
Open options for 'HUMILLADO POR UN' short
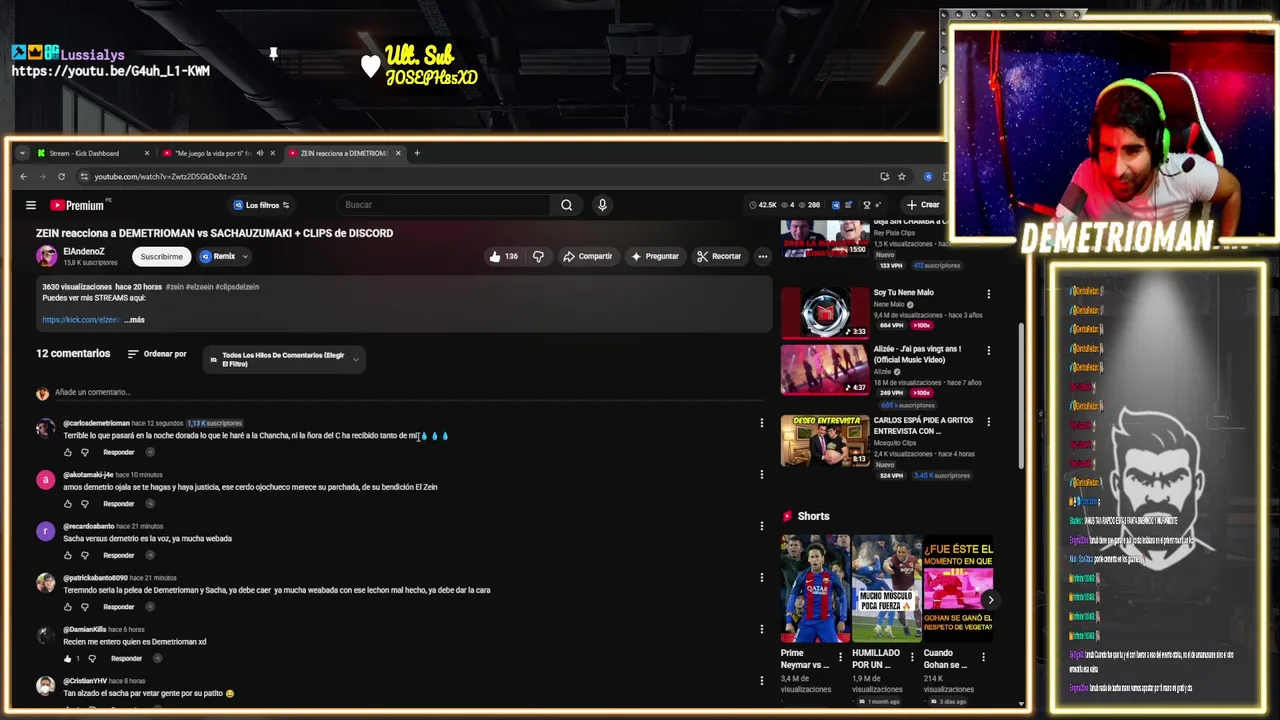point(911,657)
